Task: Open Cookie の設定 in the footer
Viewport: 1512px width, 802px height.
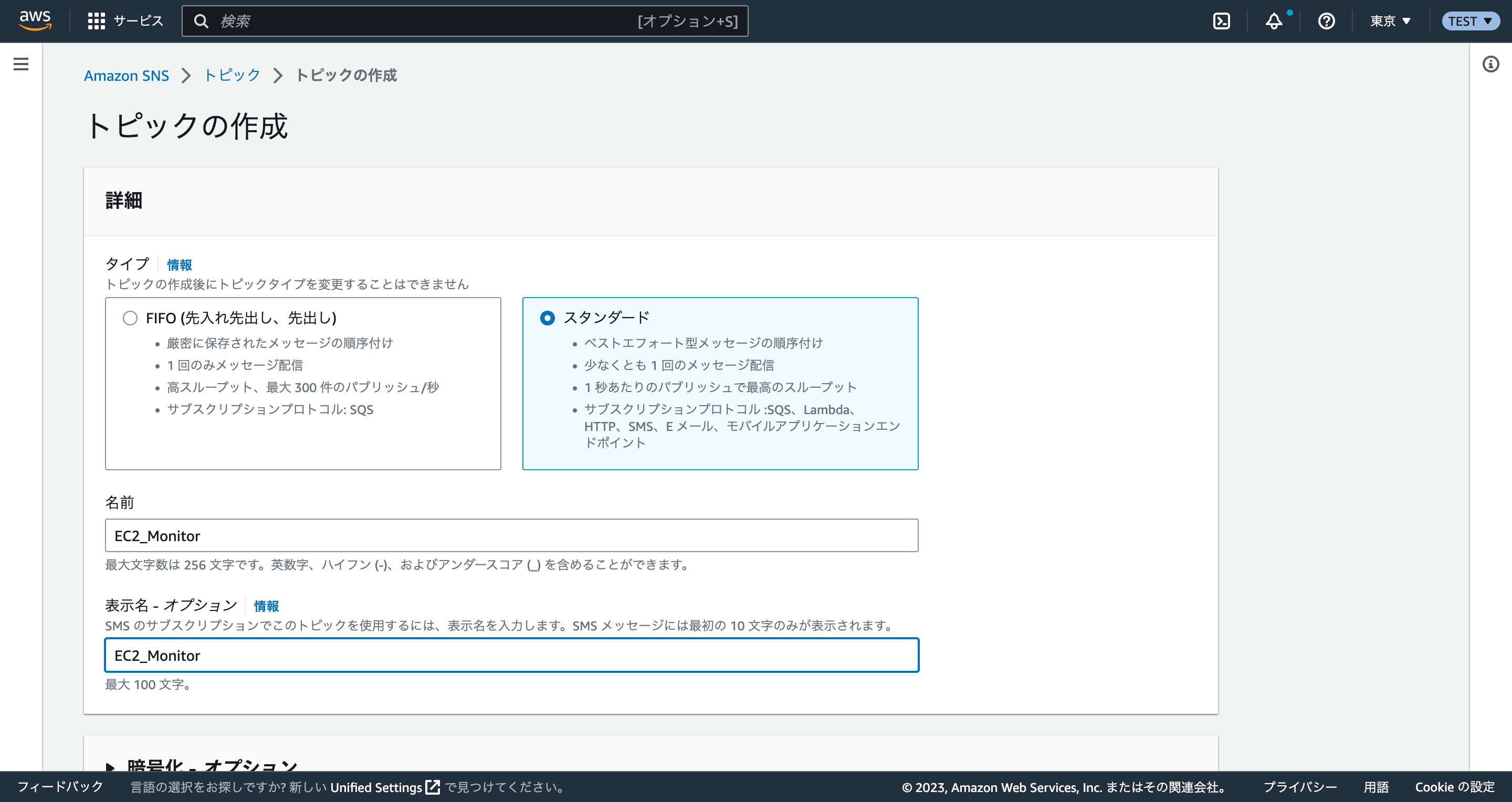Action: point(1455,787)
